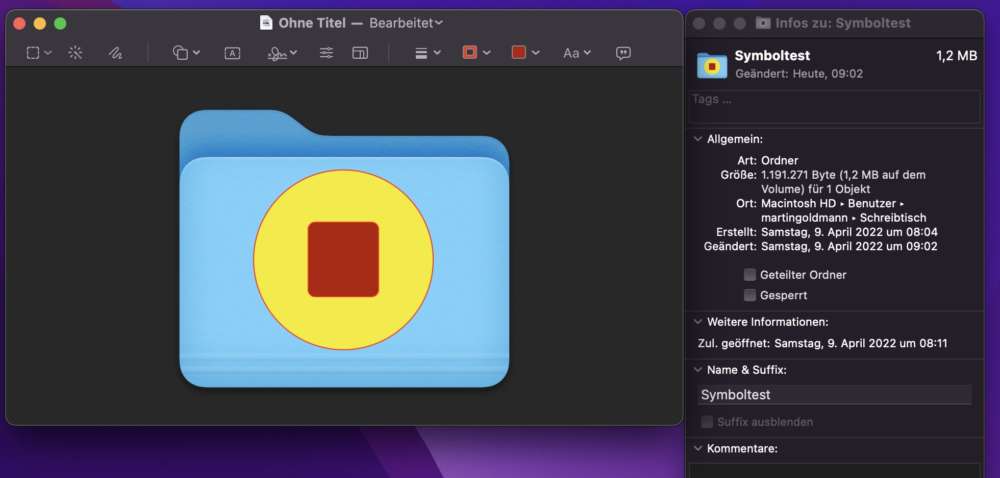Maximize the Preview window with green button
Image resolution: width=1000 pixels, height=478 pixels.
pyautogui.click(x=60, y=24)
